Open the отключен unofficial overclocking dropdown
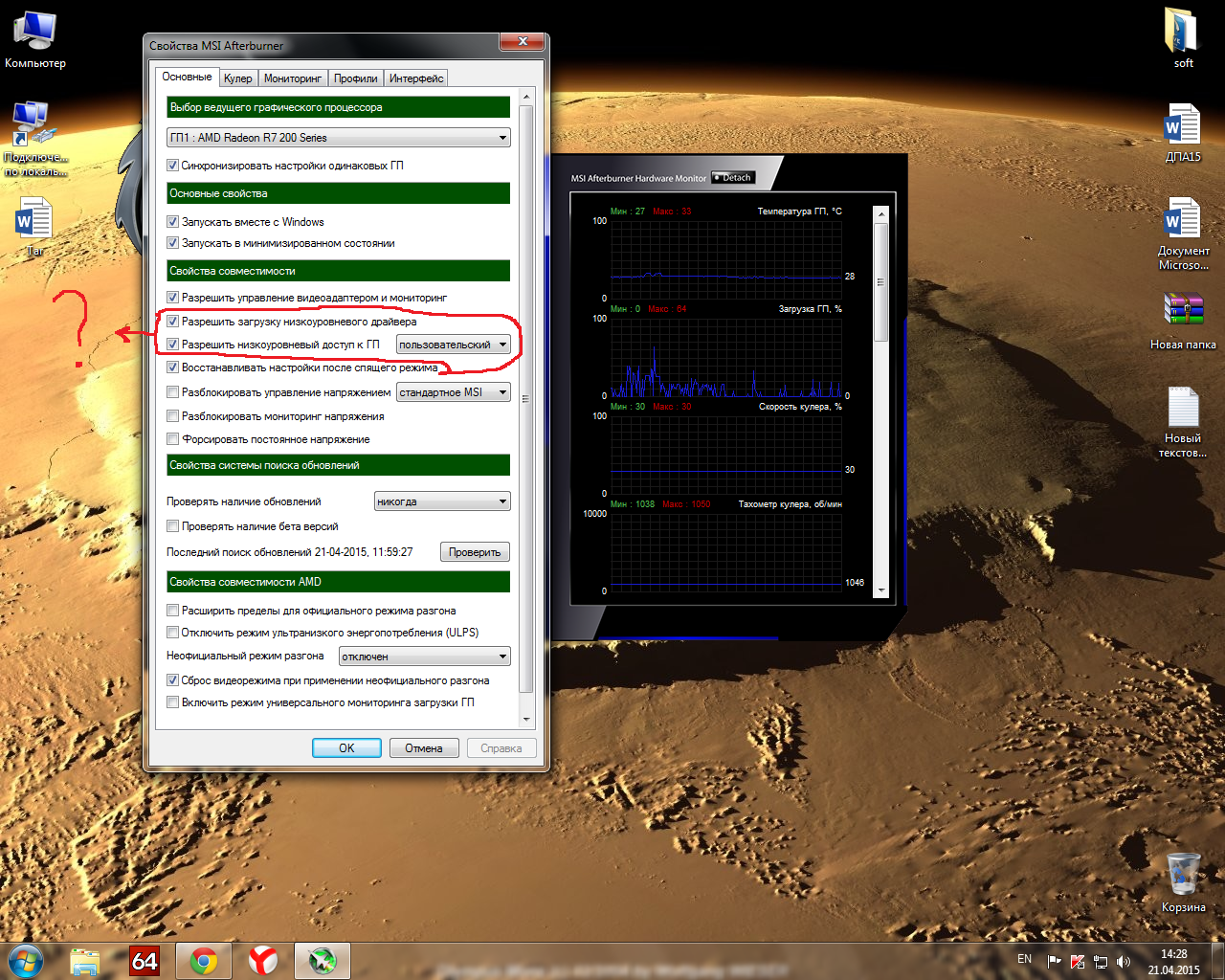The width and height of the screenshot is (1225, 980). click(x=425, y=657)
